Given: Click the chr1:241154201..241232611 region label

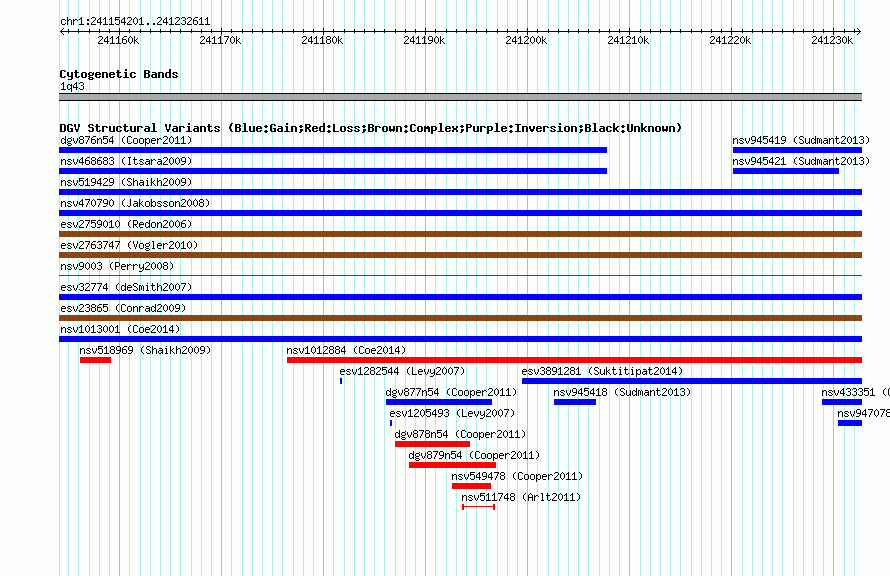Looking at the screenshot, I should coord(135,21).
